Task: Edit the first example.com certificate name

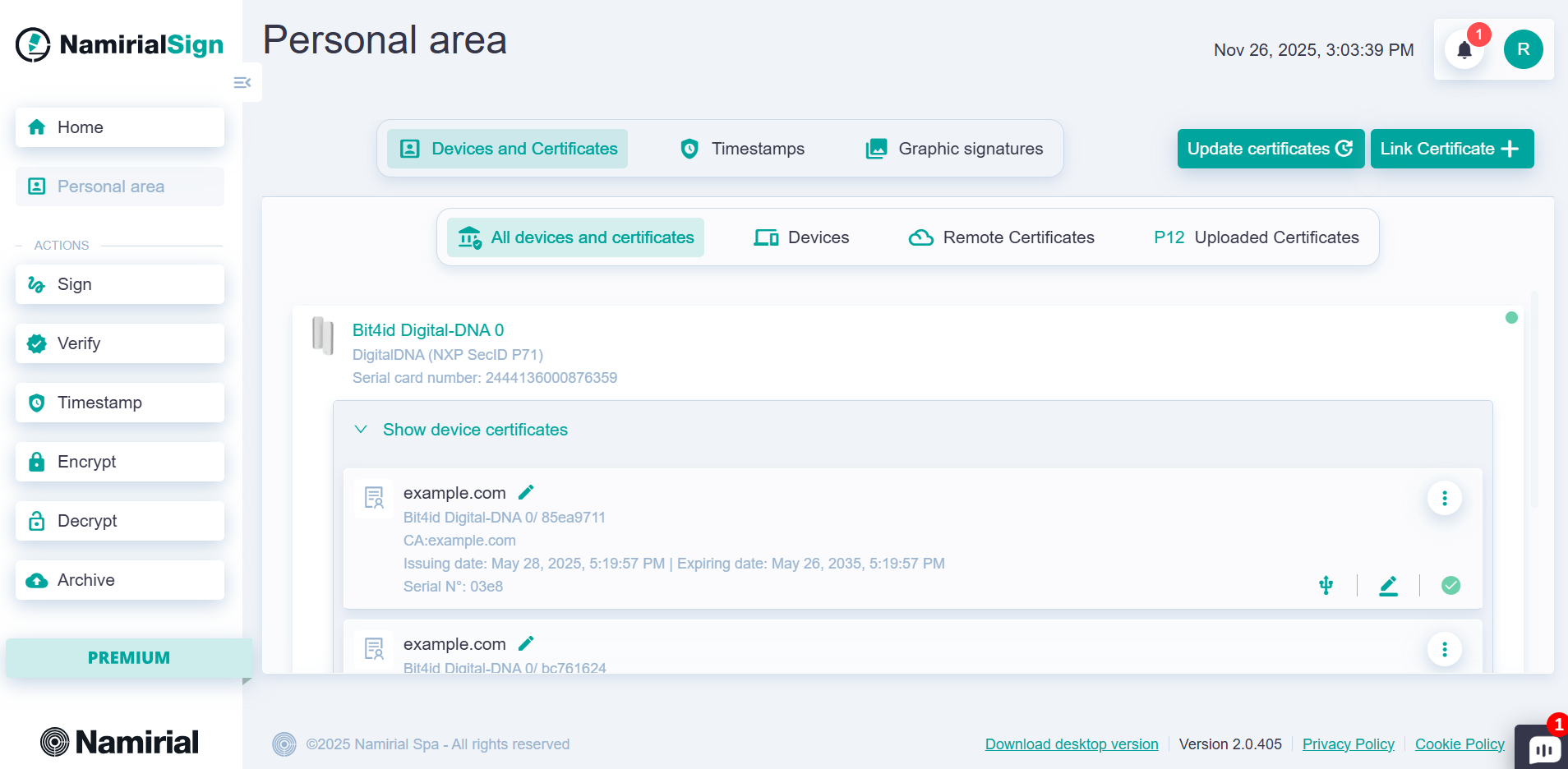Action: (526, 492)
